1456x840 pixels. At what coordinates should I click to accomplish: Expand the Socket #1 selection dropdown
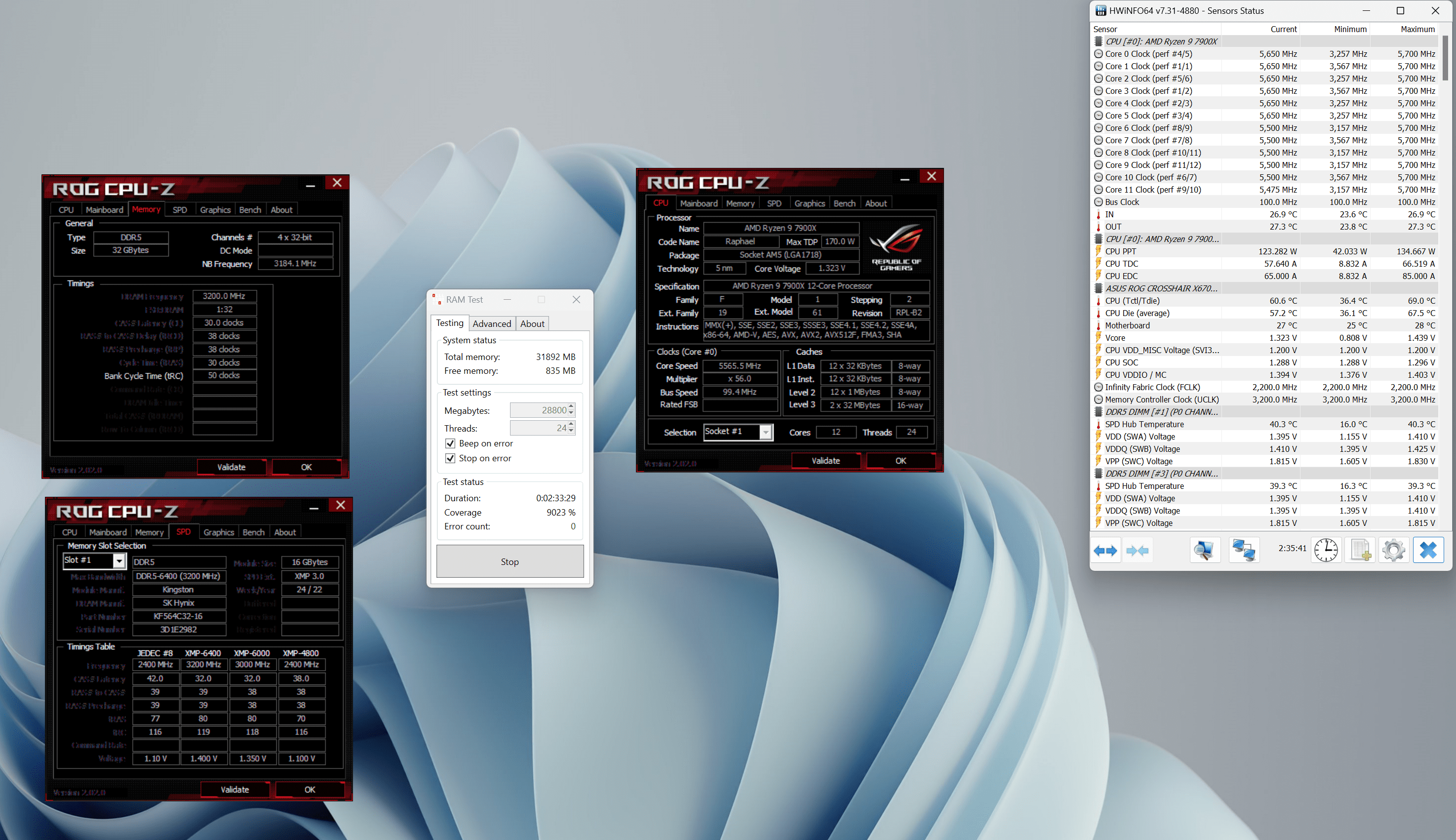pyautogui.click(x=765, y=432)
